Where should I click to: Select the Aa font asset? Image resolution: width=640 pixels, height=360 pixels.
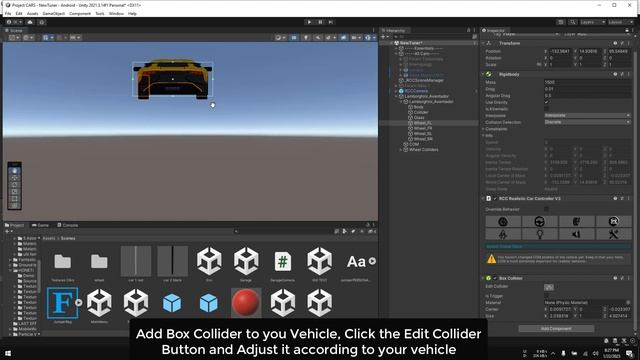click(356, 262)
